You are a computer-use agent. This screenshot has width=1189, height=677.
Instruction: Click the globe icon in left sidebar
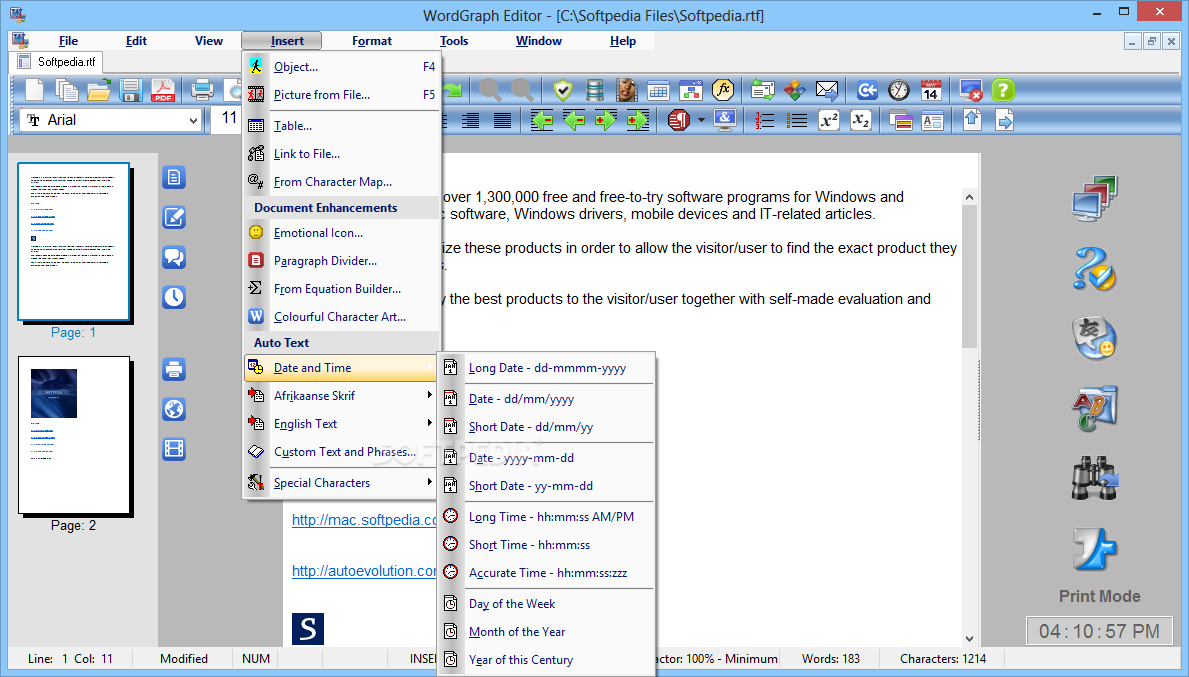174,409
